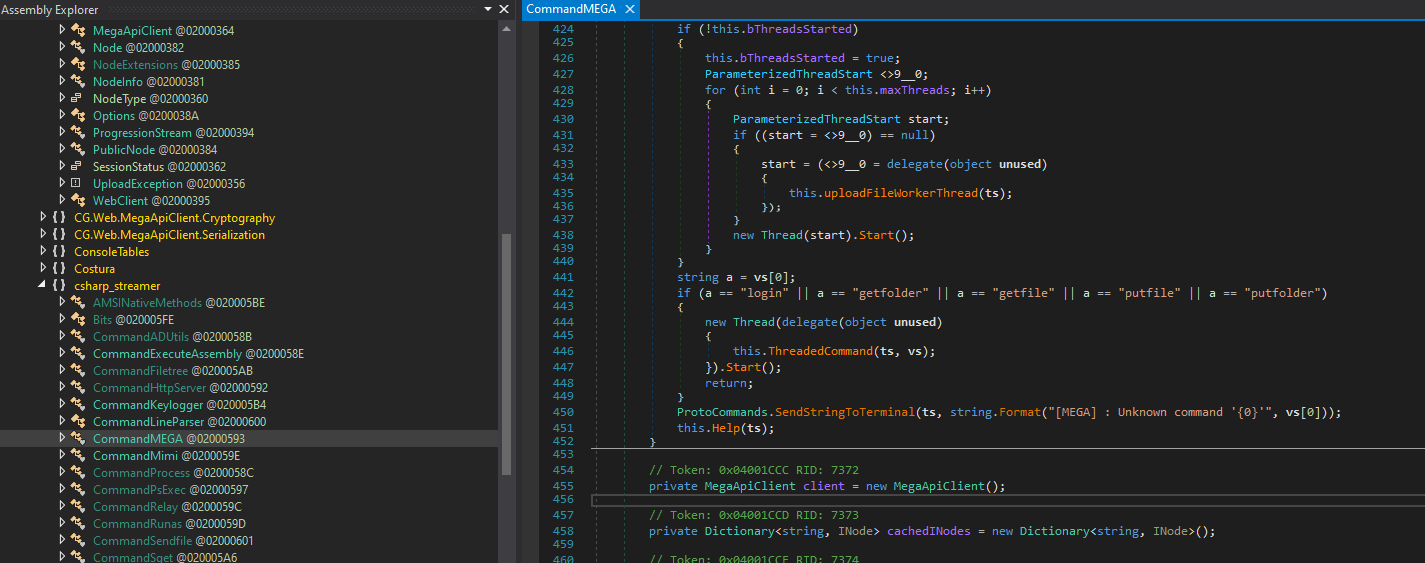Image resolution: width=1425 pixels, height=563 pixels.
Task: Click the class icon beside MegaApiClient
Action: (77, 31)
